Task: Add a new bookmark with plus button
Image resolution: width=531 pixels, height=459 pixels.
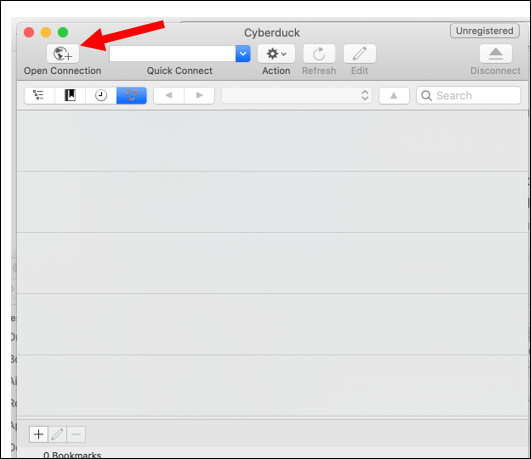Action: (39, 434)
